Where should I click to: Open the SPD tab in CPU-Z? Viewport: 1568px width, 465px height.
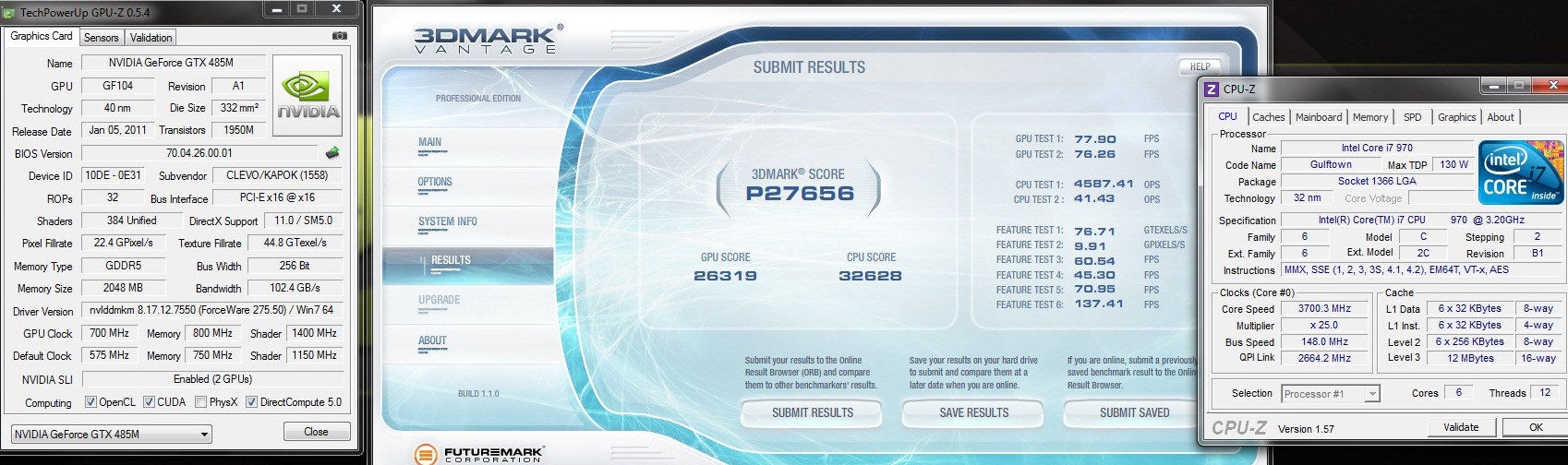click(x=1412, y=117)
